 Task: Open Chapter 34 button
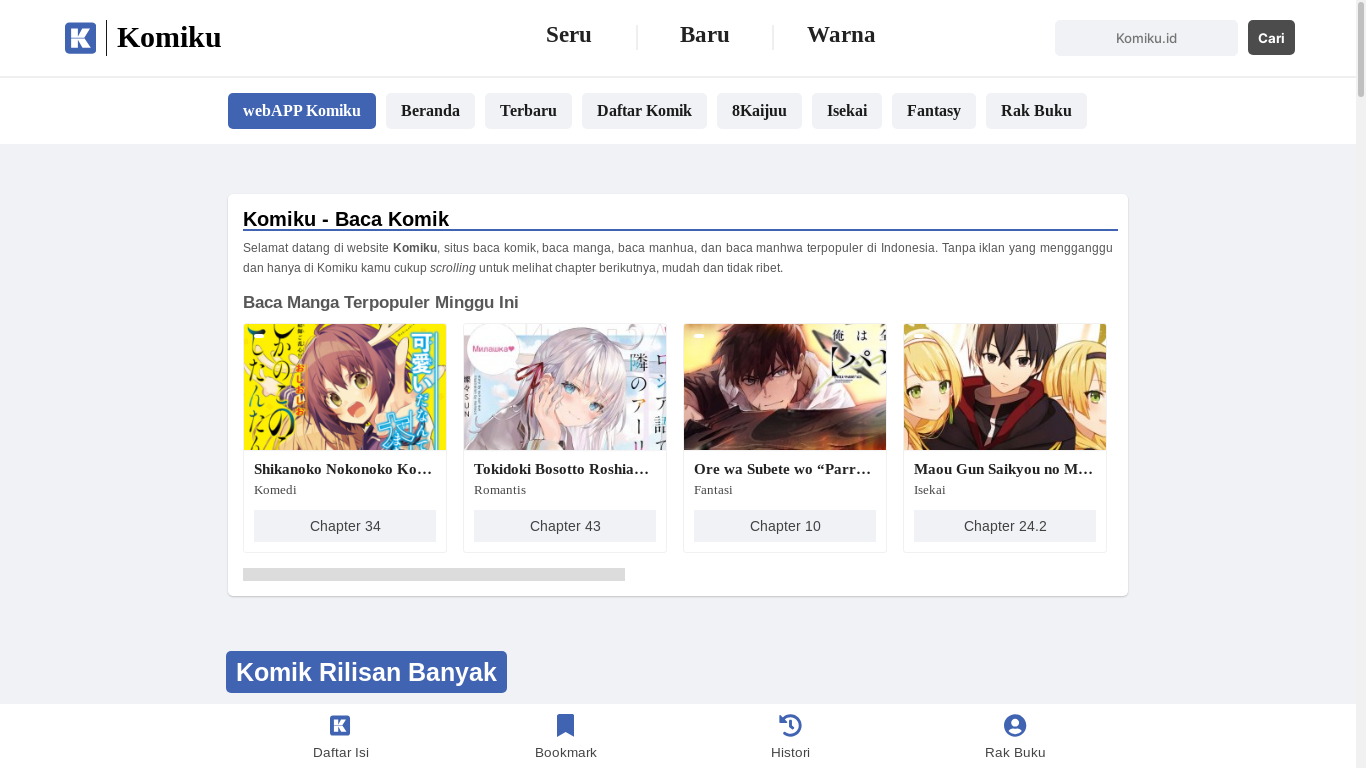point(345,526)
